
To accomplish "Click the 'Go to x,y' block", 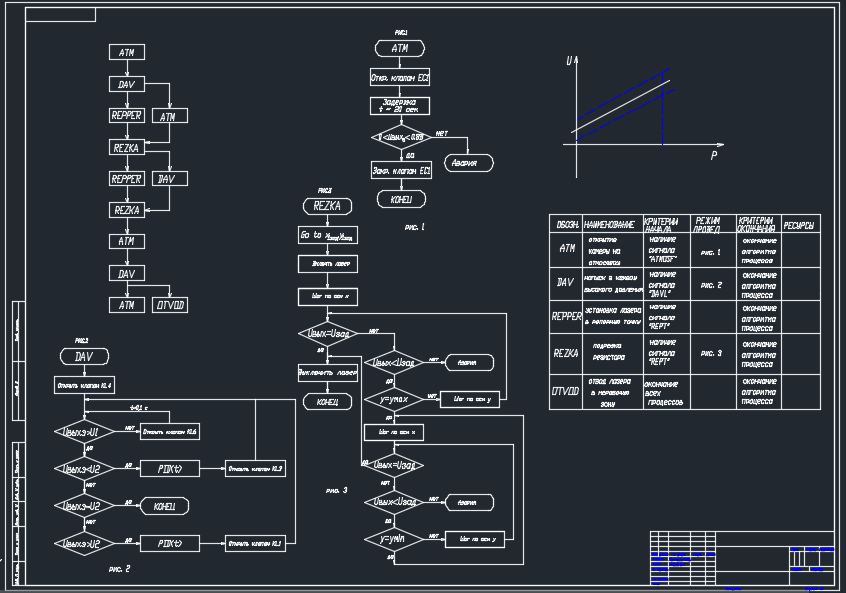I will click(328, 235).
